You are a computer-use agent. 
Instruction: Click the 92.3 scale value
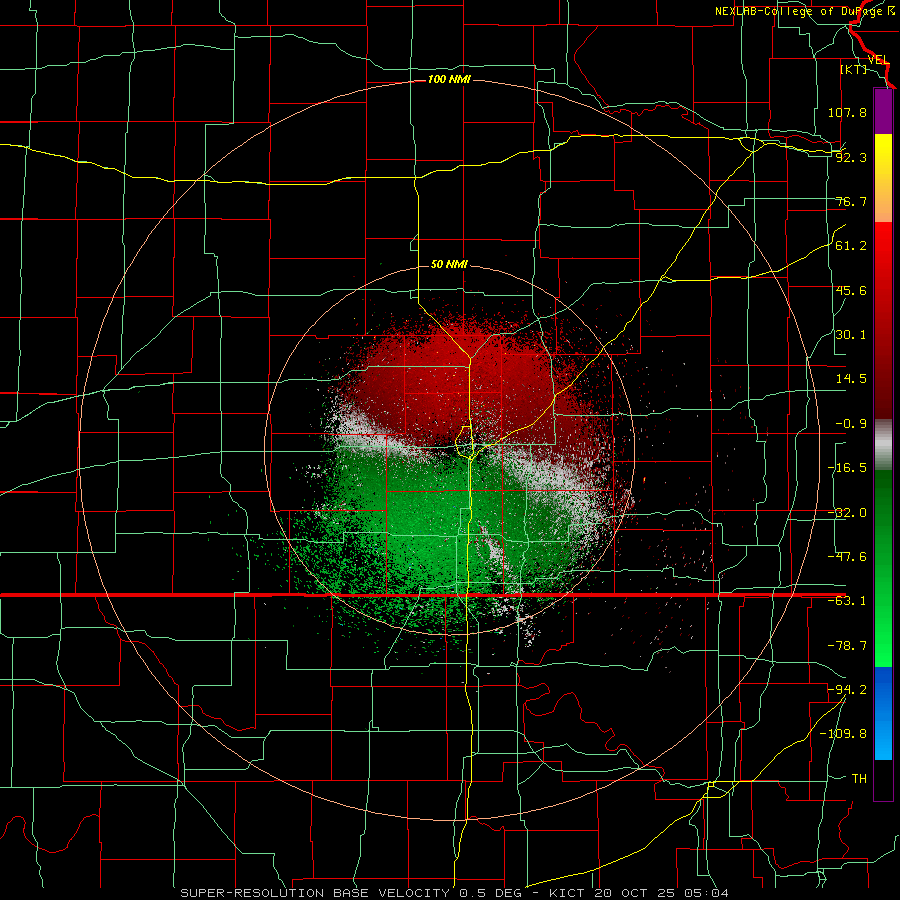[851, 157]
